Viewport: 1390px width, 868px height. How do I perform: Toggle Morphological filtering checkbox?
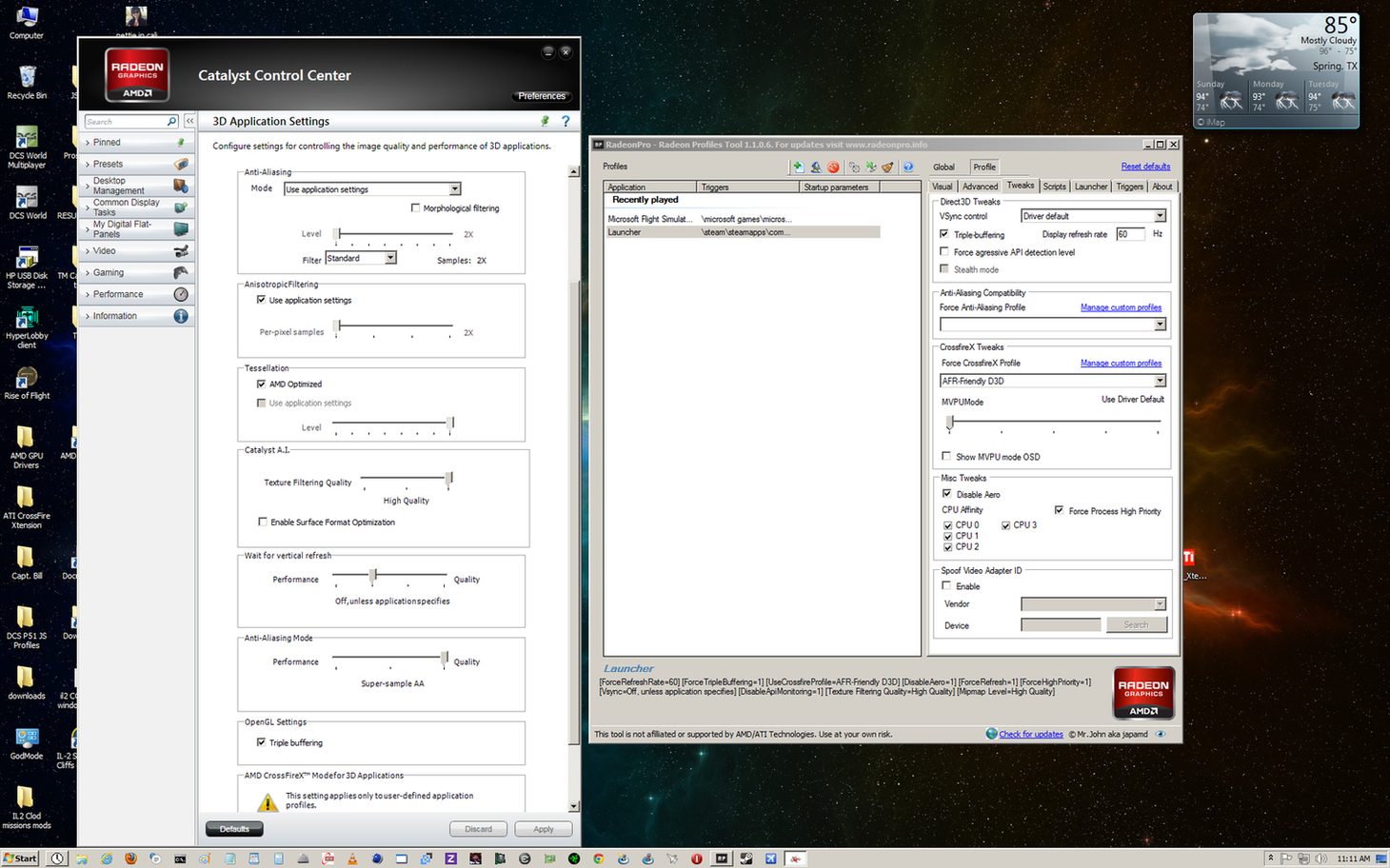pyautogui.click(x=415, y=207)
